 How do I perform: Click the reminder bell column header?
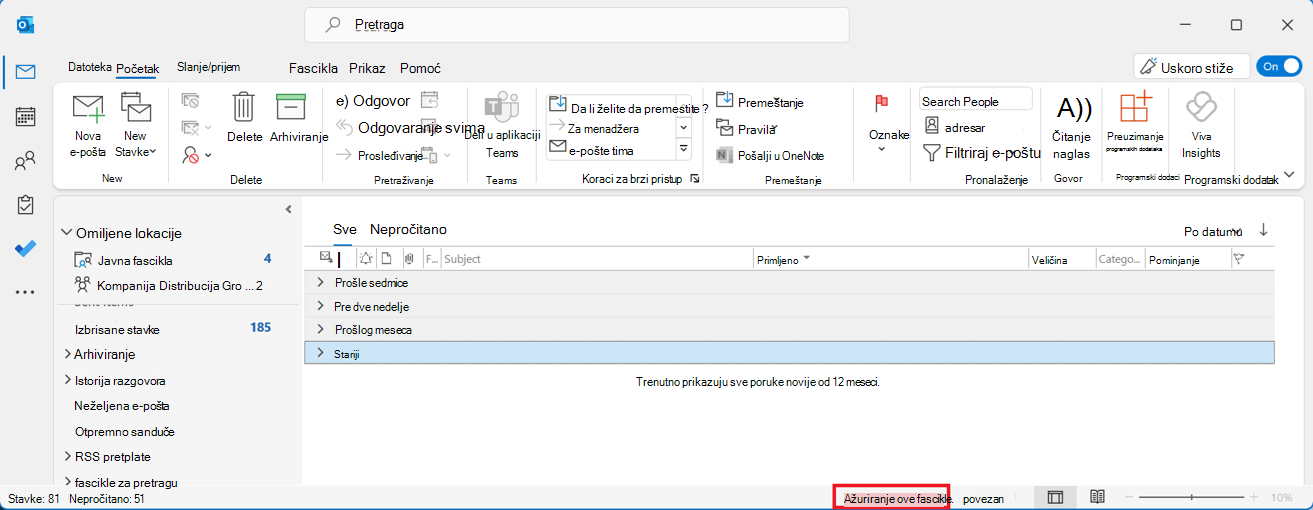pos(366,259)
